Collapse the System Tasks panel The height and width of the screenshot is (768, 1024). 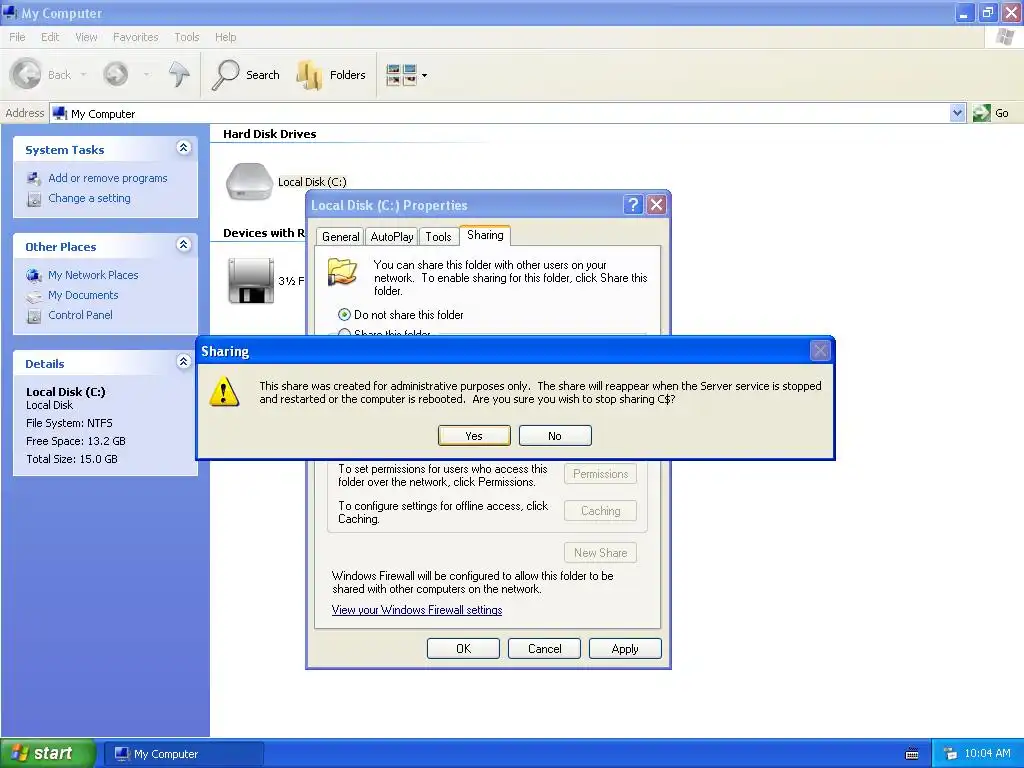click(x=184, y=148)
